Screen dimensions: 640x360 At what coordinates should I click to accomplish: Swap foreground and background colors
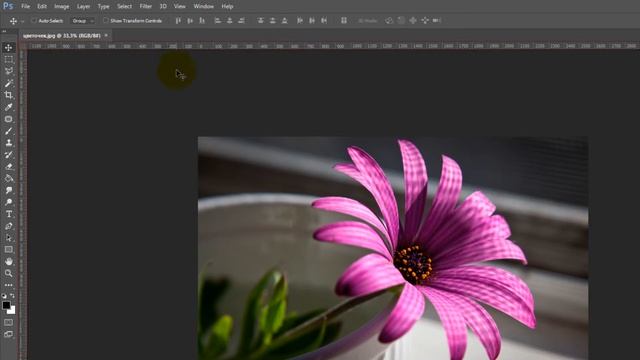click(x=12, y=296)
